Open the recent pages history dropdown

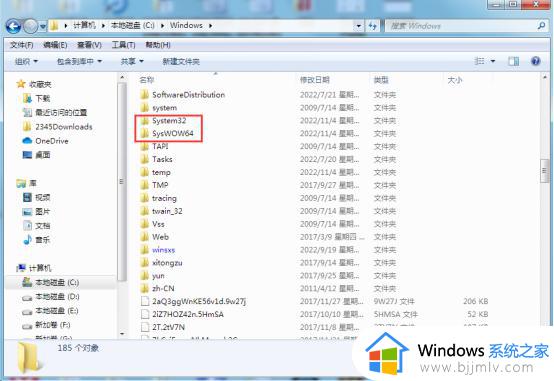43,27
